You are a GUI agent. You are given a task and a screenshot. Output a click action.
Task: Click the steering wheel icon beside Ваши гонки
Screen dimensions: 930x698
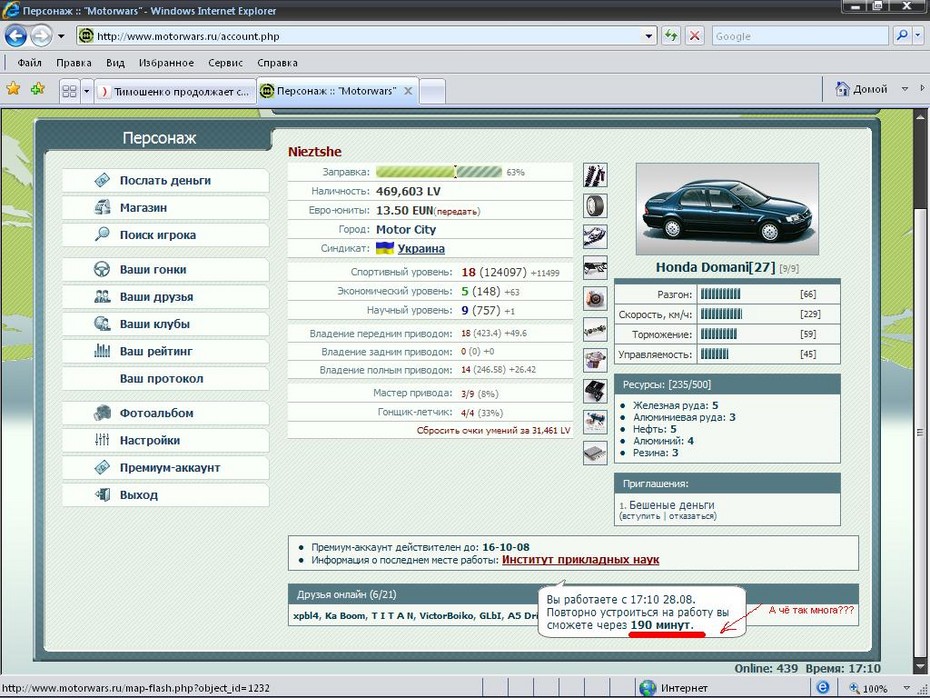[x=102, y=269]
